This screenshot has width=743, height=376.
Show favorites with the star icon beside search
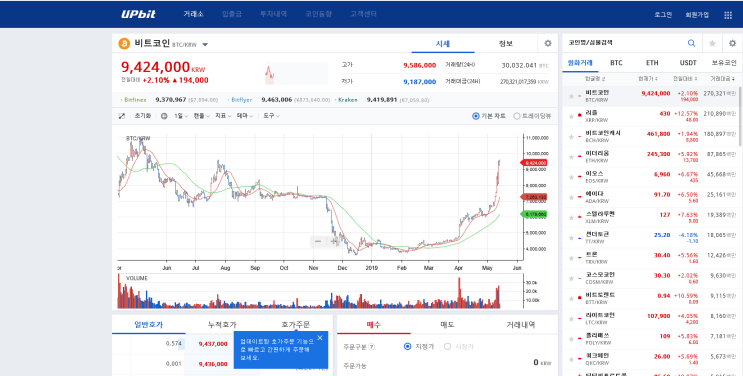pyautogui.click(x=712, y=43)
